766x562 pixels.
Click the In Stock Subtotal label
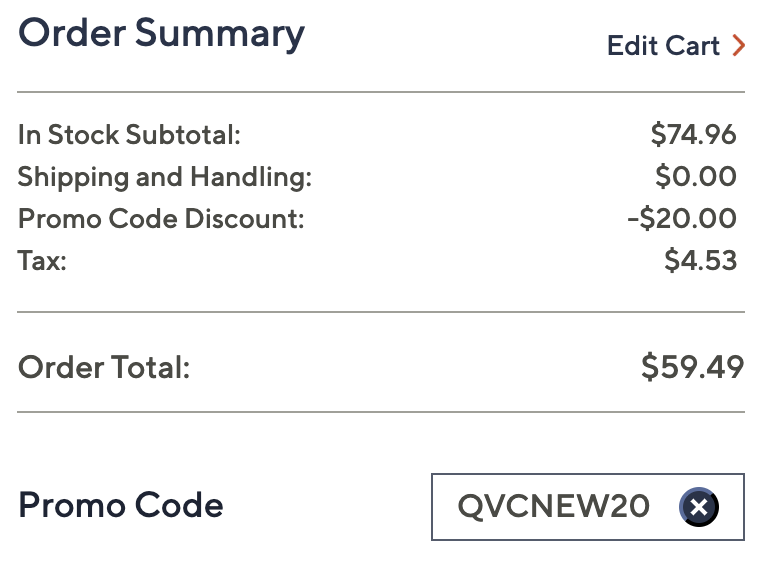coord(129,135)
